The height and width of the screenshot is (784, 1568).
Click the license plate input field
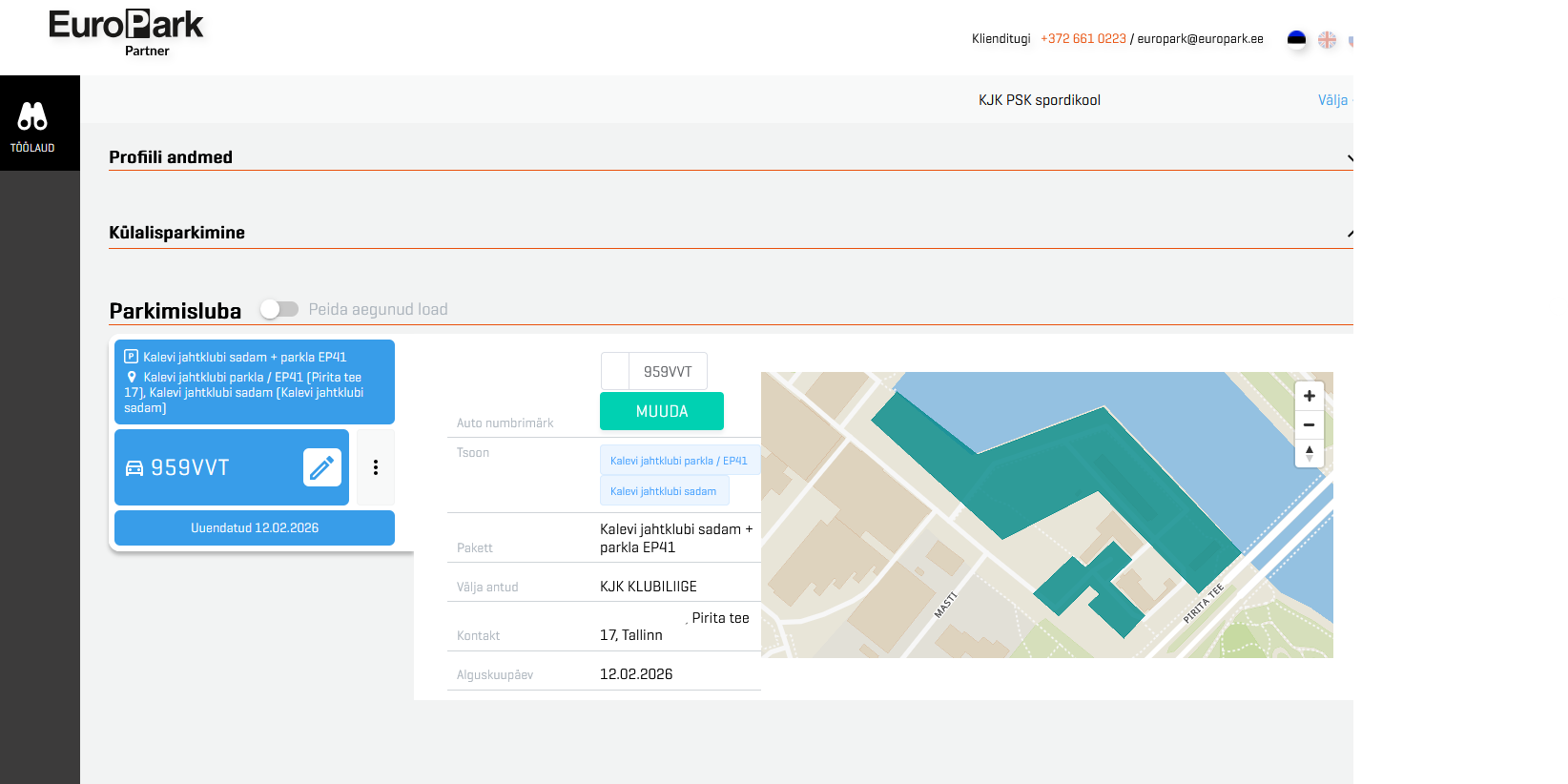tap(667, 371)
